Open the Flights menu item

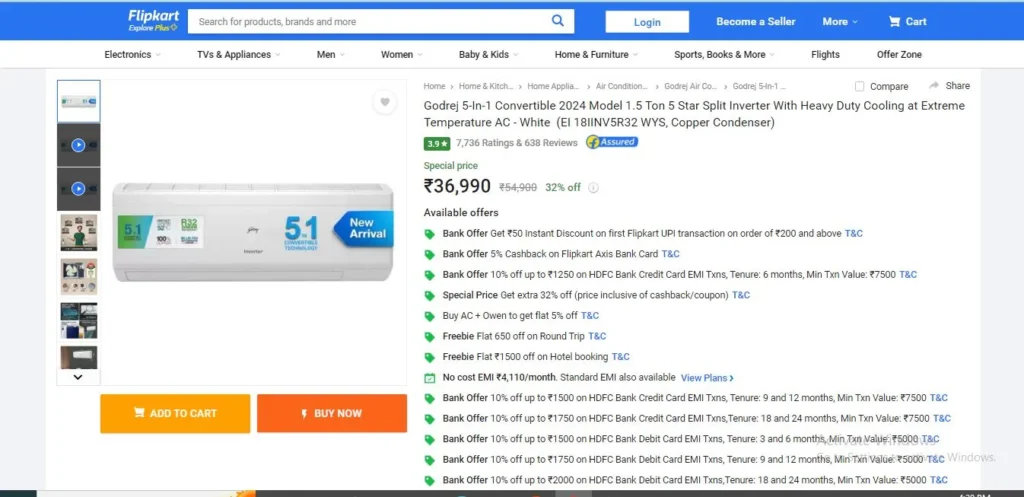(825, 55)
